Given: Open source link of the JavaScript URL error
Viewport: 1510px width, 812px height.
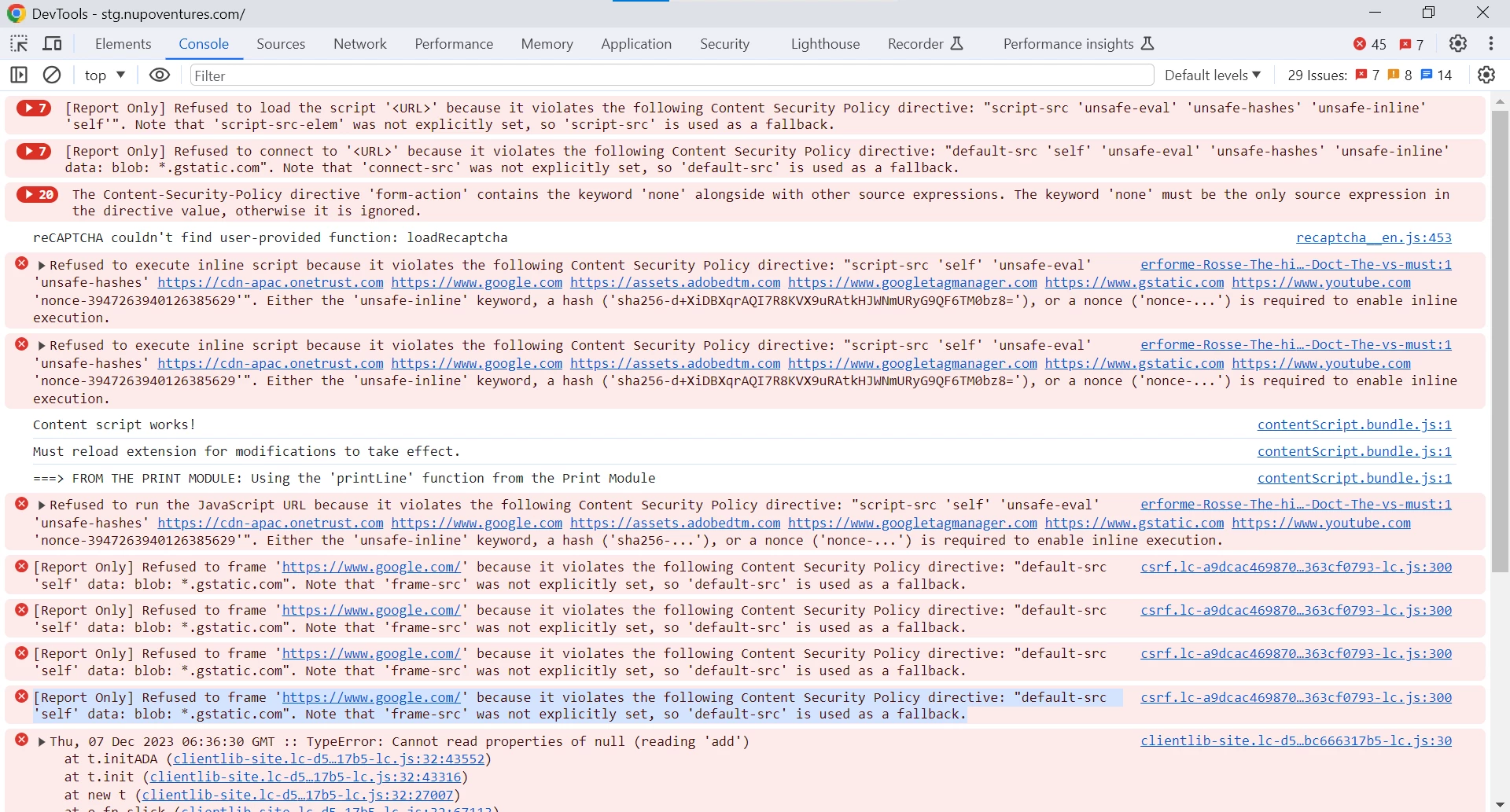Looking at the screenshot, I should tap(1296, 505).
